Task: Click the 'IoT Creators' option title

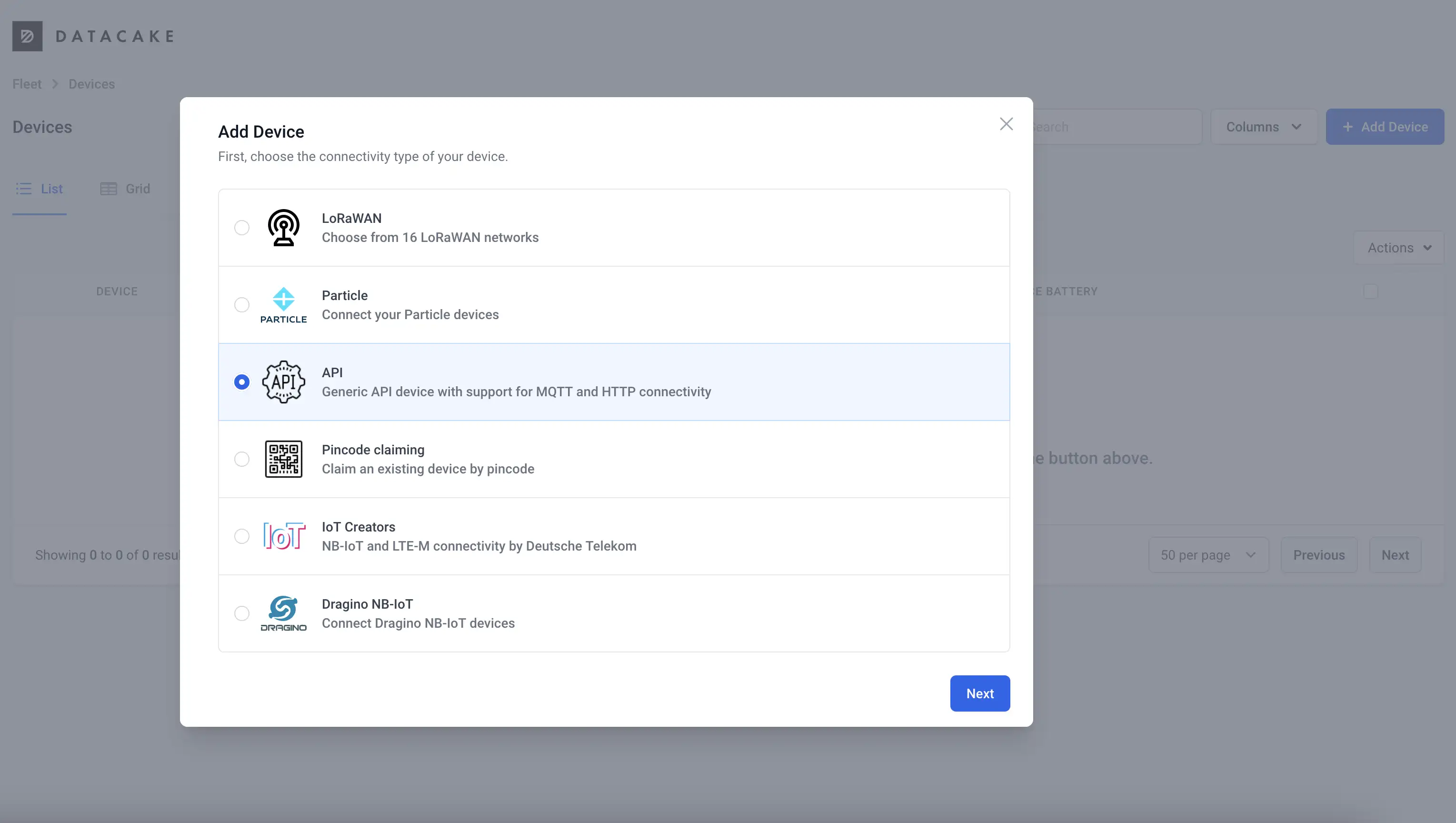Action: coord(359,527)
